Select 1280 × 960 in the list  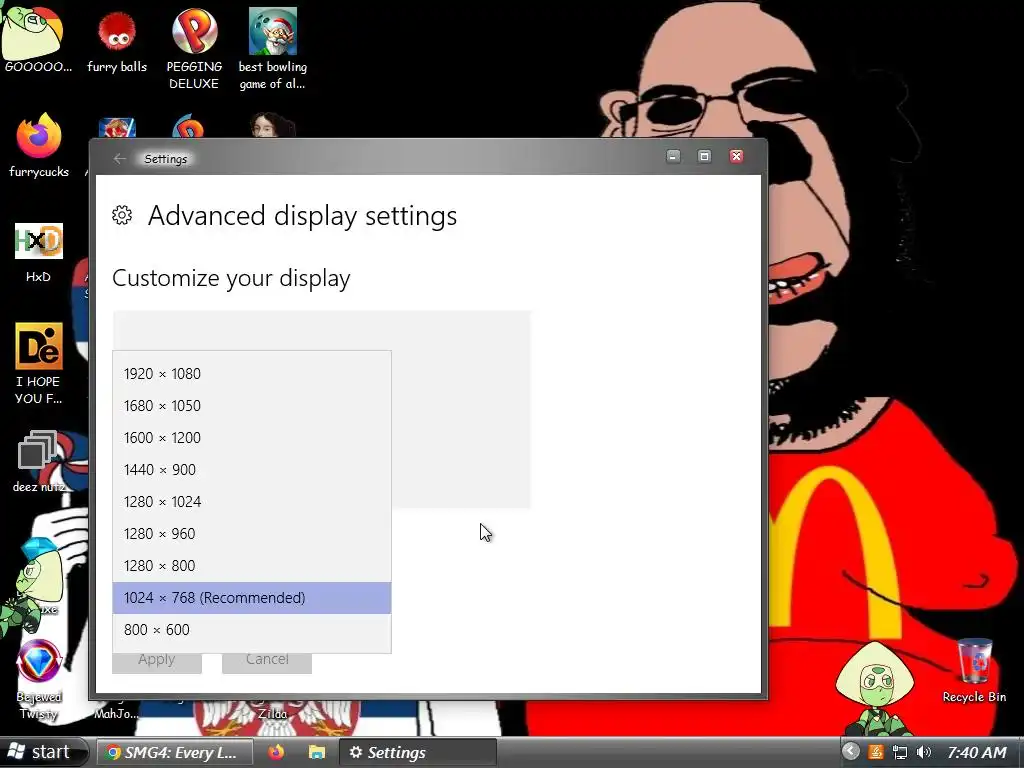click(252, 534)
